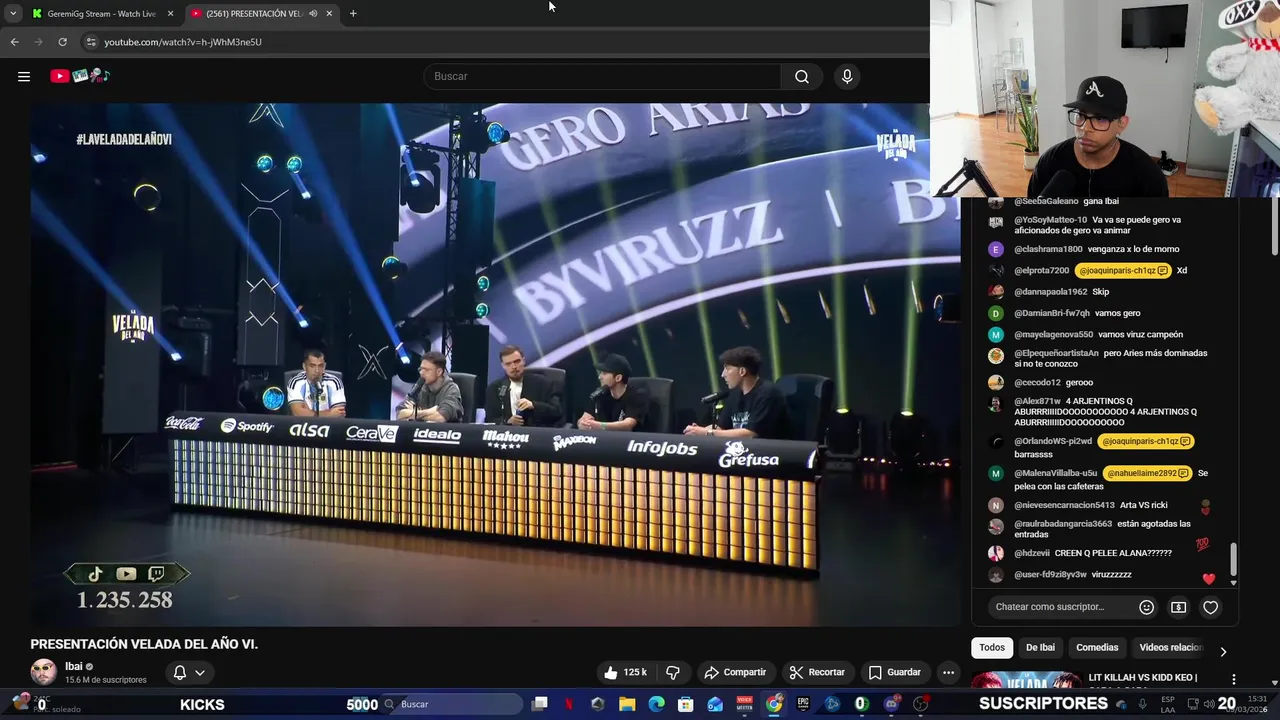The height and width of the screenshot is (720, 1280).
Task: Open File Explorer from the taskbar
Action: tap(627, 704)
